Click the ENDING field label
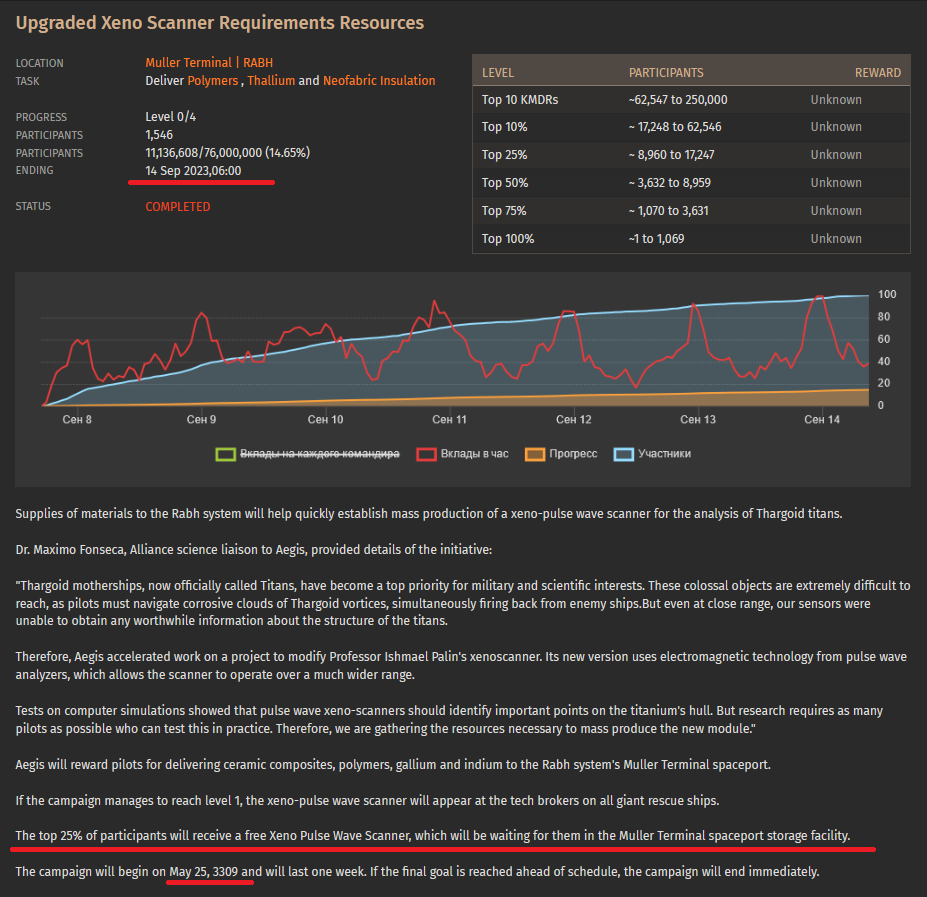This screenshot has width=927, height=897. click(x=34, y=170)
